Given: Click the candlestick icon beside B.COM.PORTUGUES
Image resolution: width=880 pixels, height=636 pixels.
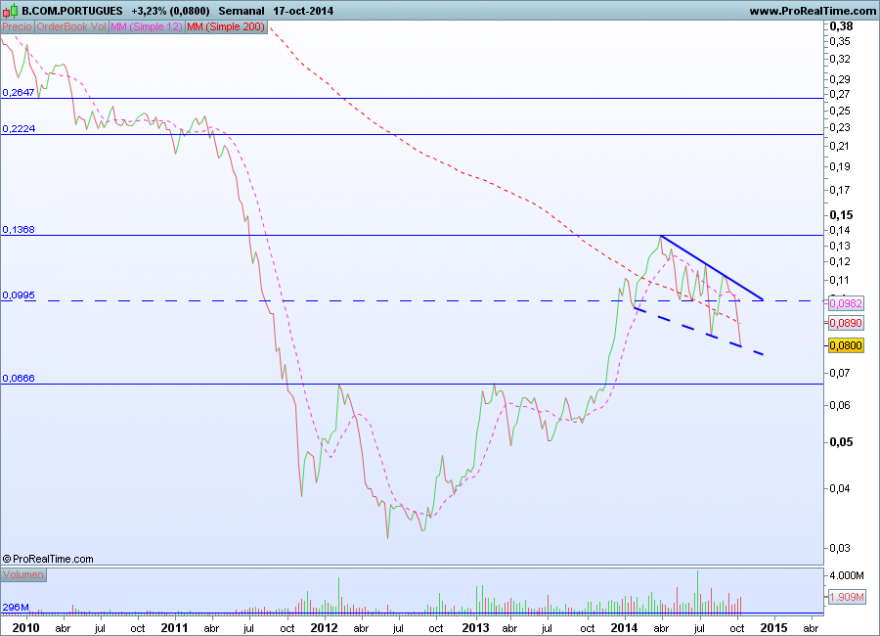Looking at the screenshot, I should [x=10, y=11].
